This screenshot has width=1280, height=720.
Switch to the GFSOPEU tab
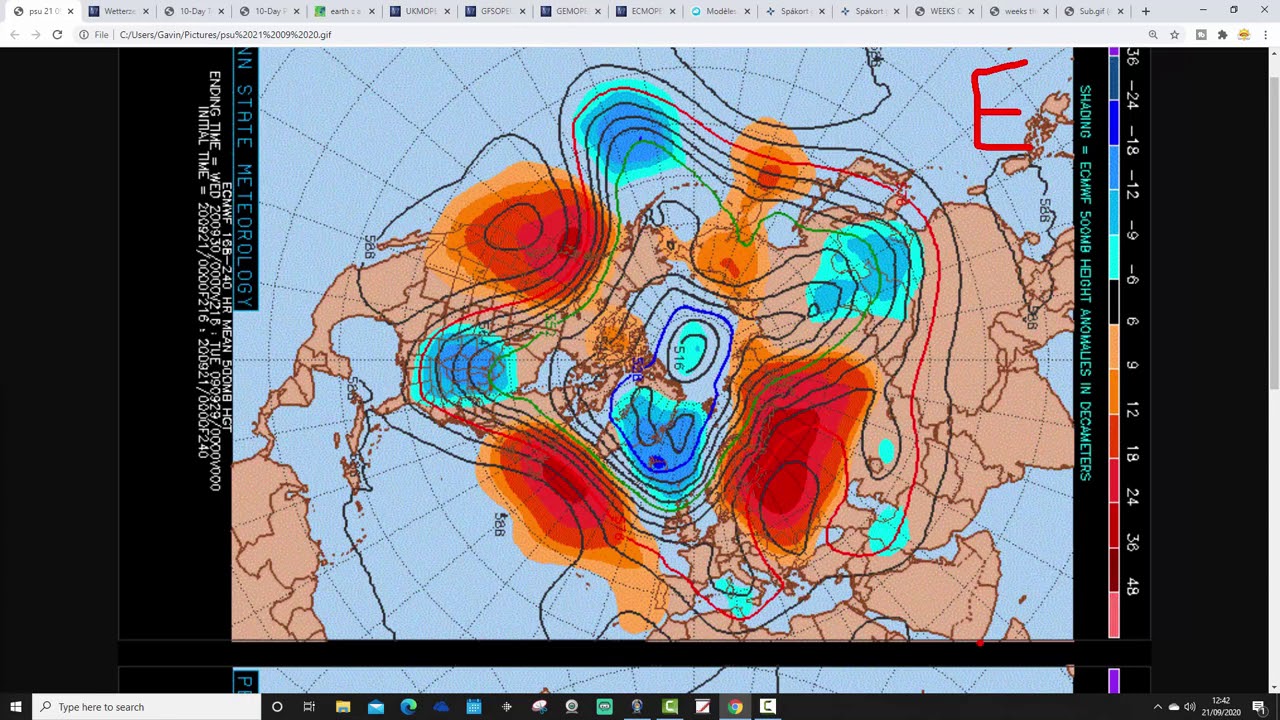click(x=494, y=11)
